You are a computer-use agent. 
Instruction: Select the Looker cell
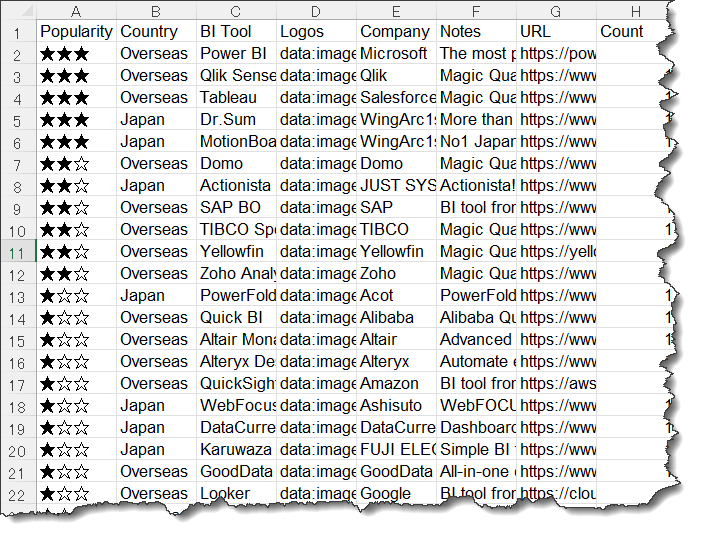[x=236, y=494]
